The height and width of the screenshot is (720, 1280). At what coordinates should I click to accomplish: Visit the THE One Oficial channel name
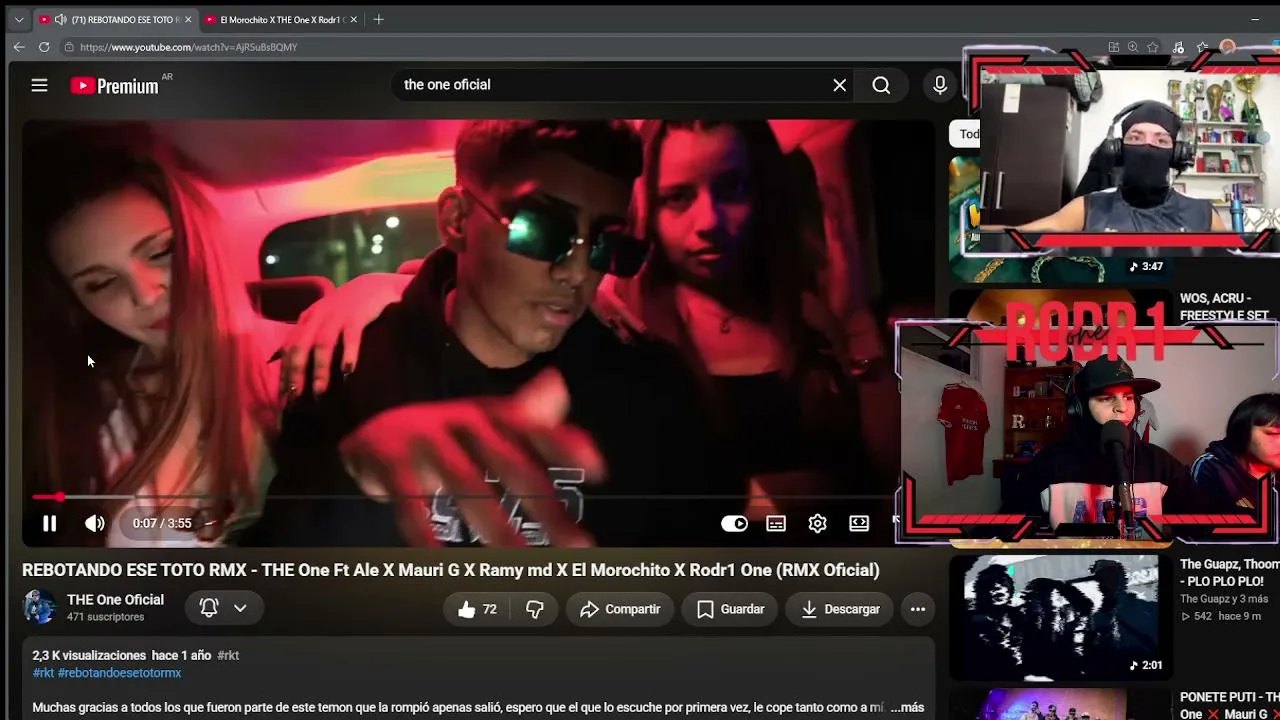pyautogui.click(x=115, y=600)
